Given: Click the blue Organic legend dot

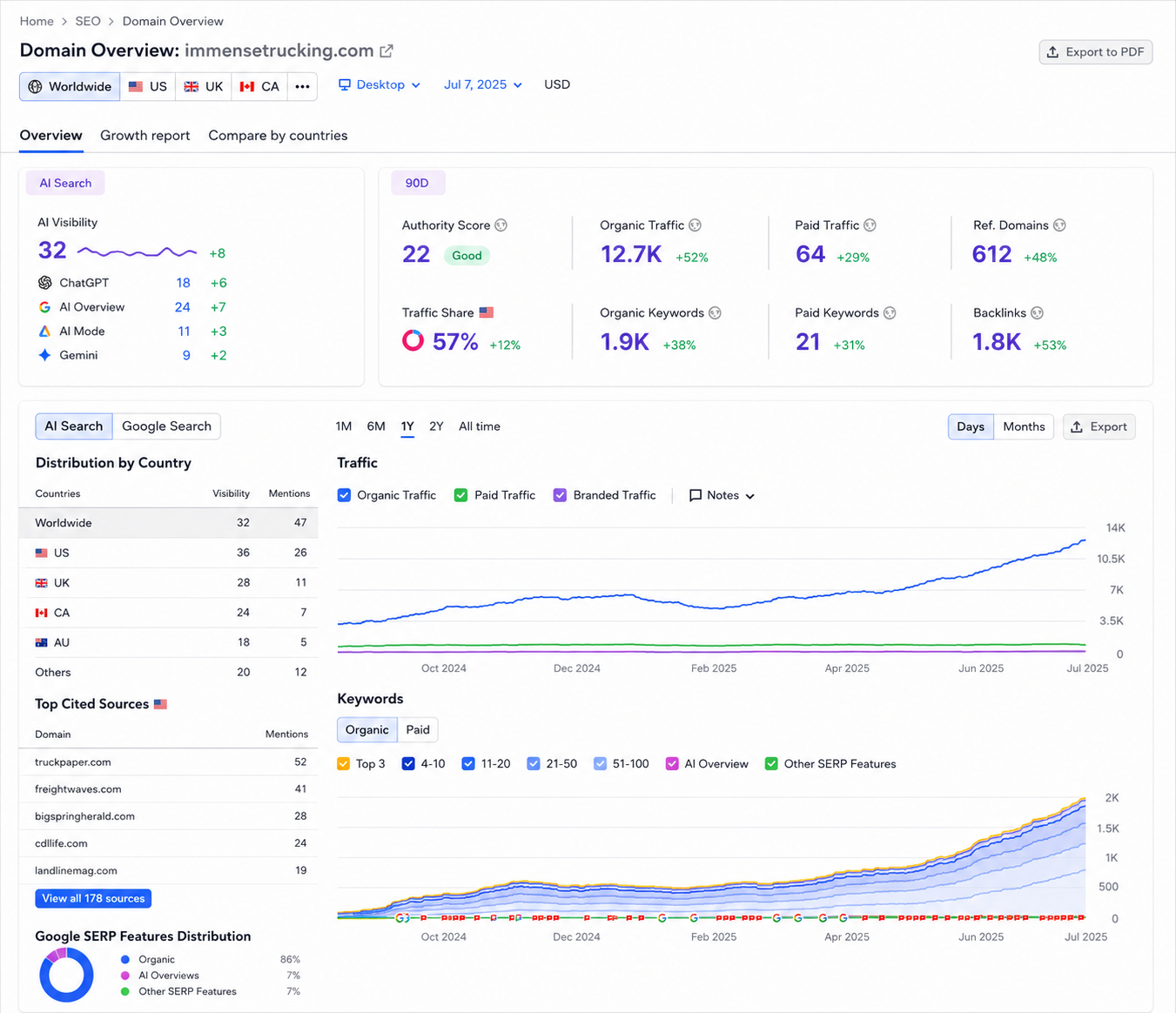Looking at the screenshot, I should 125,960.
